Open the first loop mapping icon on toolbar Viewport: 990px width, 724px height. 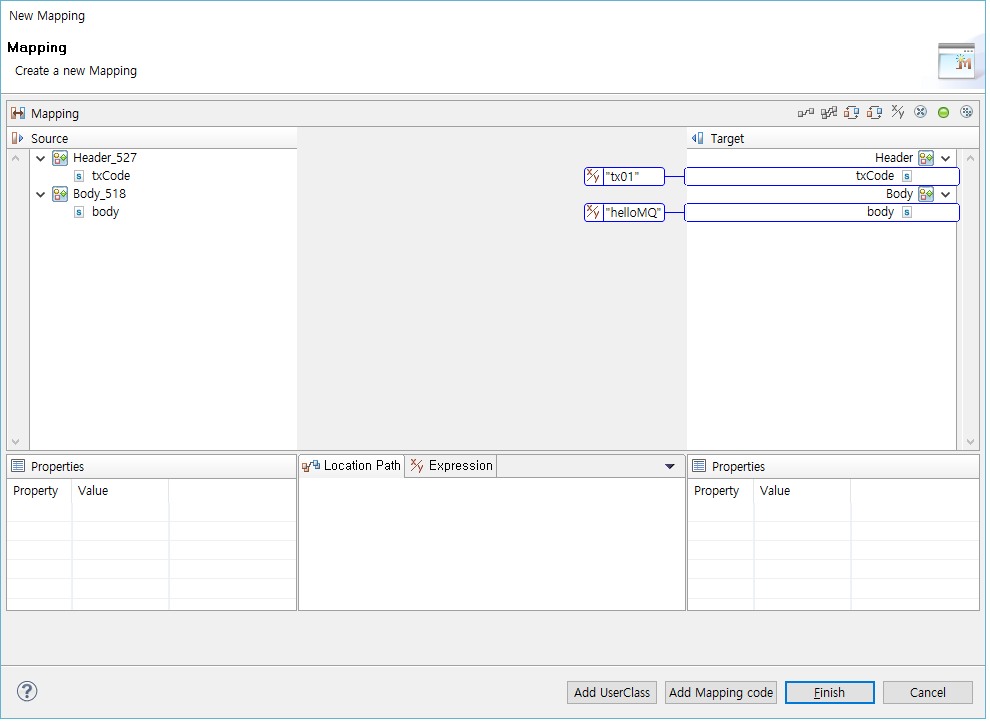coord(852,112)
